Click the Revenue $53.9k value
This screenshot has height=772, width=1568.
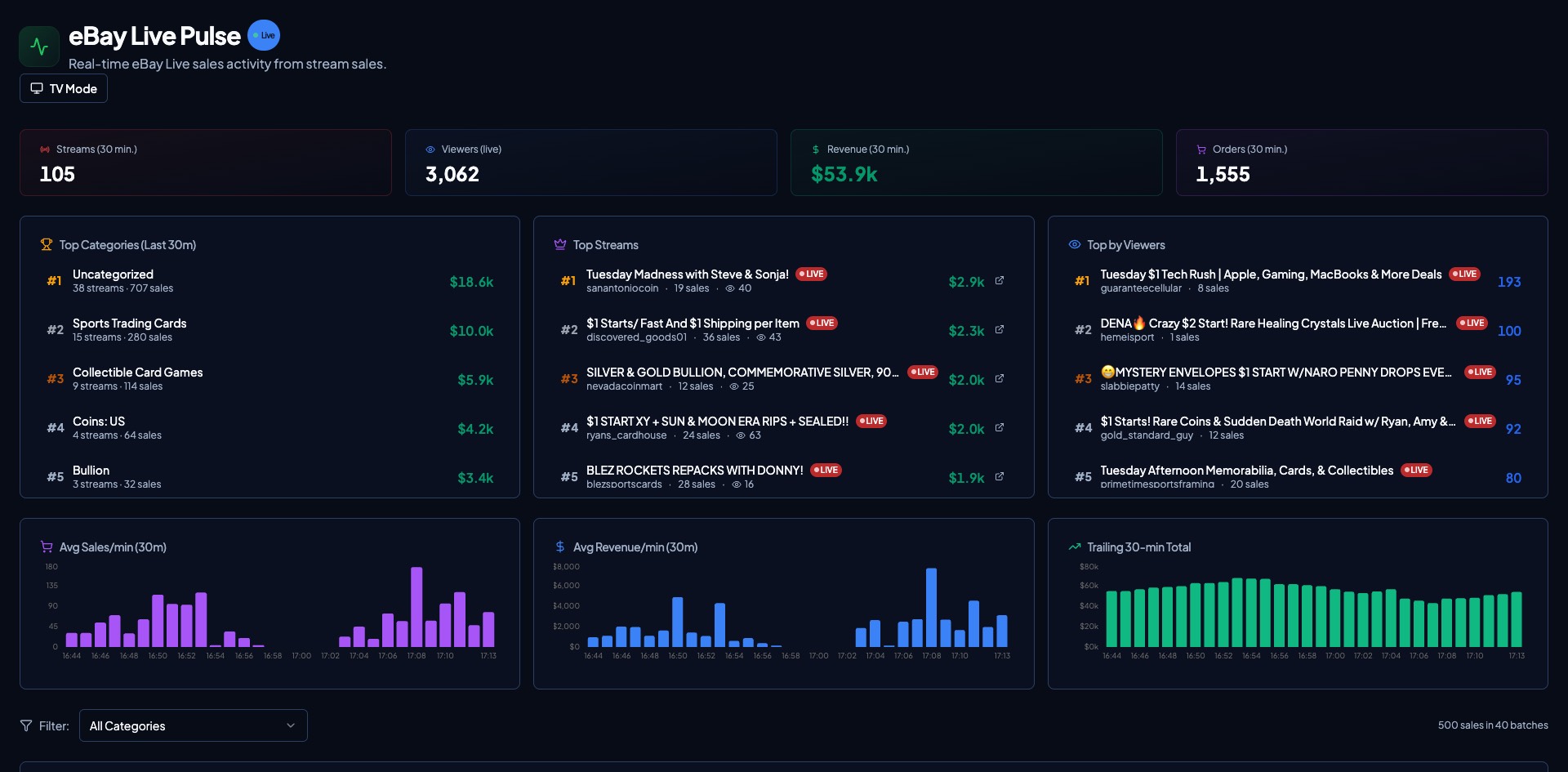click(844, 174)
